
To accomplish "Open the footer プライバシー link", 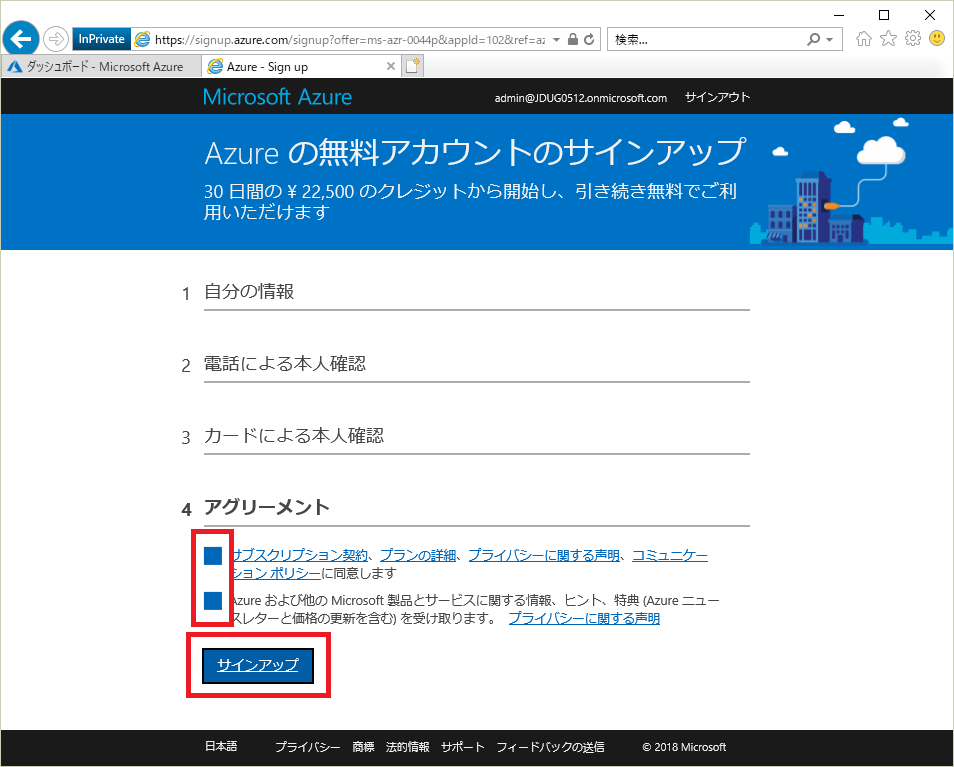I will point(307,747).
